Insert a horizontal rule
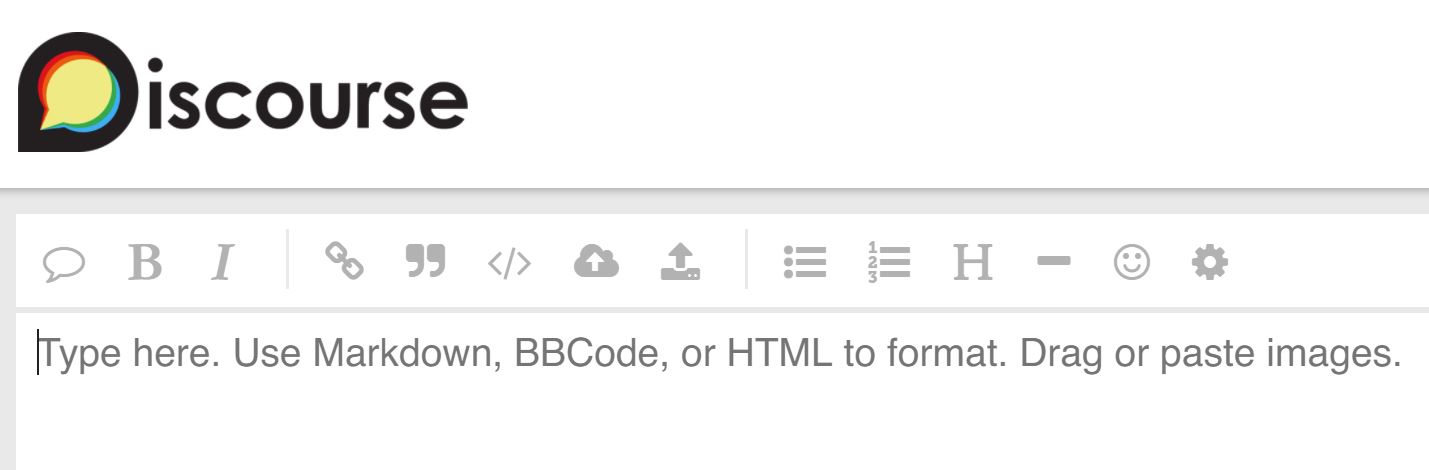1429x470 pixels. pos(1054,262)
